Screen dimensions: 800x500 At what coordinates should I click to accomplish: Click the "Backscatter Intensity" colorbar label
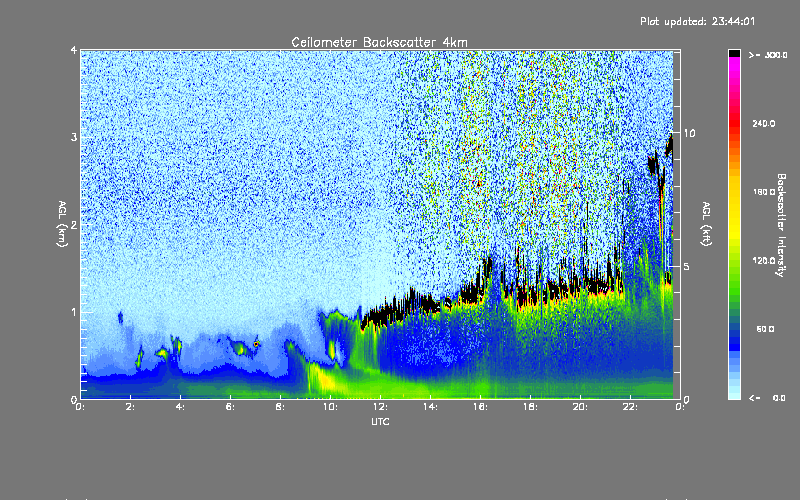(x=781, y=225)
